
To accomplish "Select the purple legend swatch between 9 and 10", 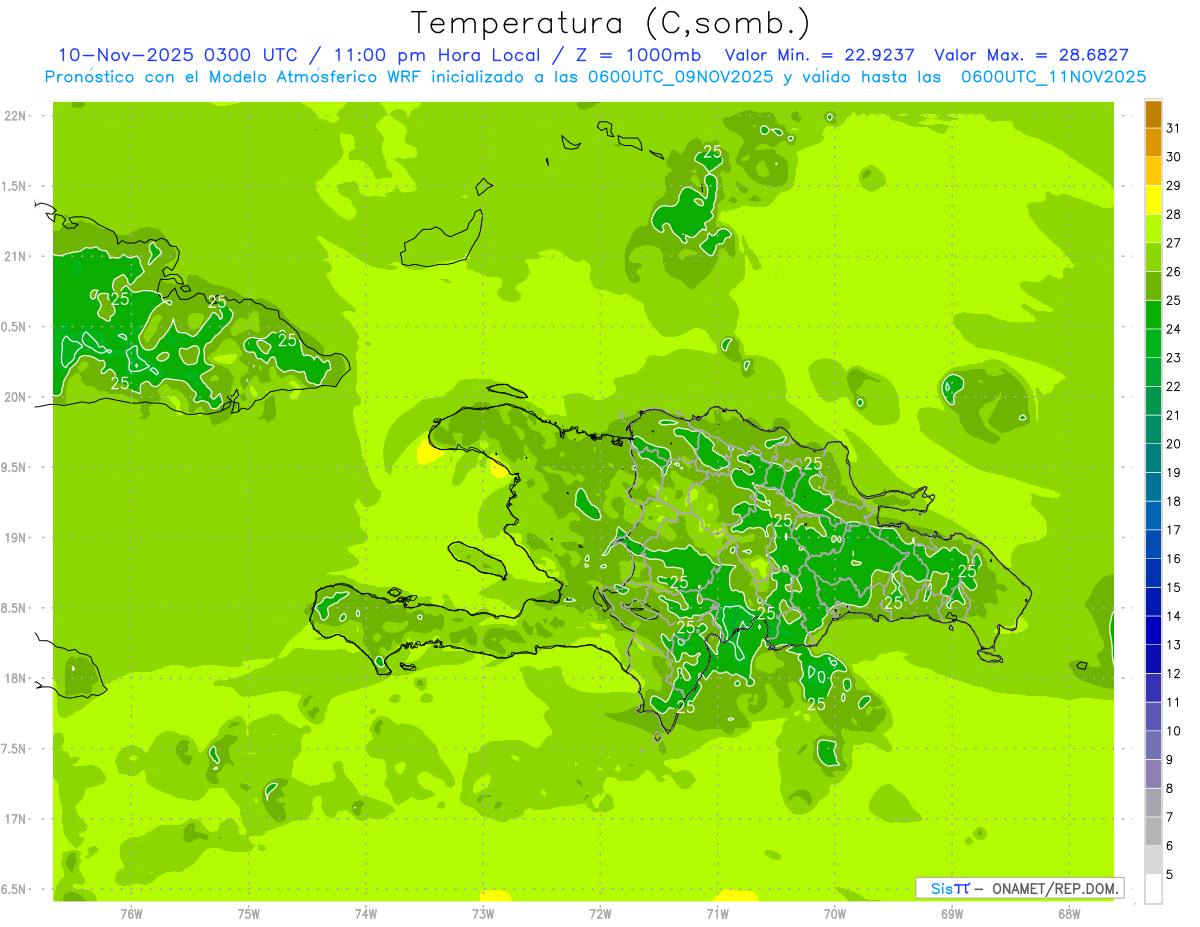I will (x=1153, y=745).
